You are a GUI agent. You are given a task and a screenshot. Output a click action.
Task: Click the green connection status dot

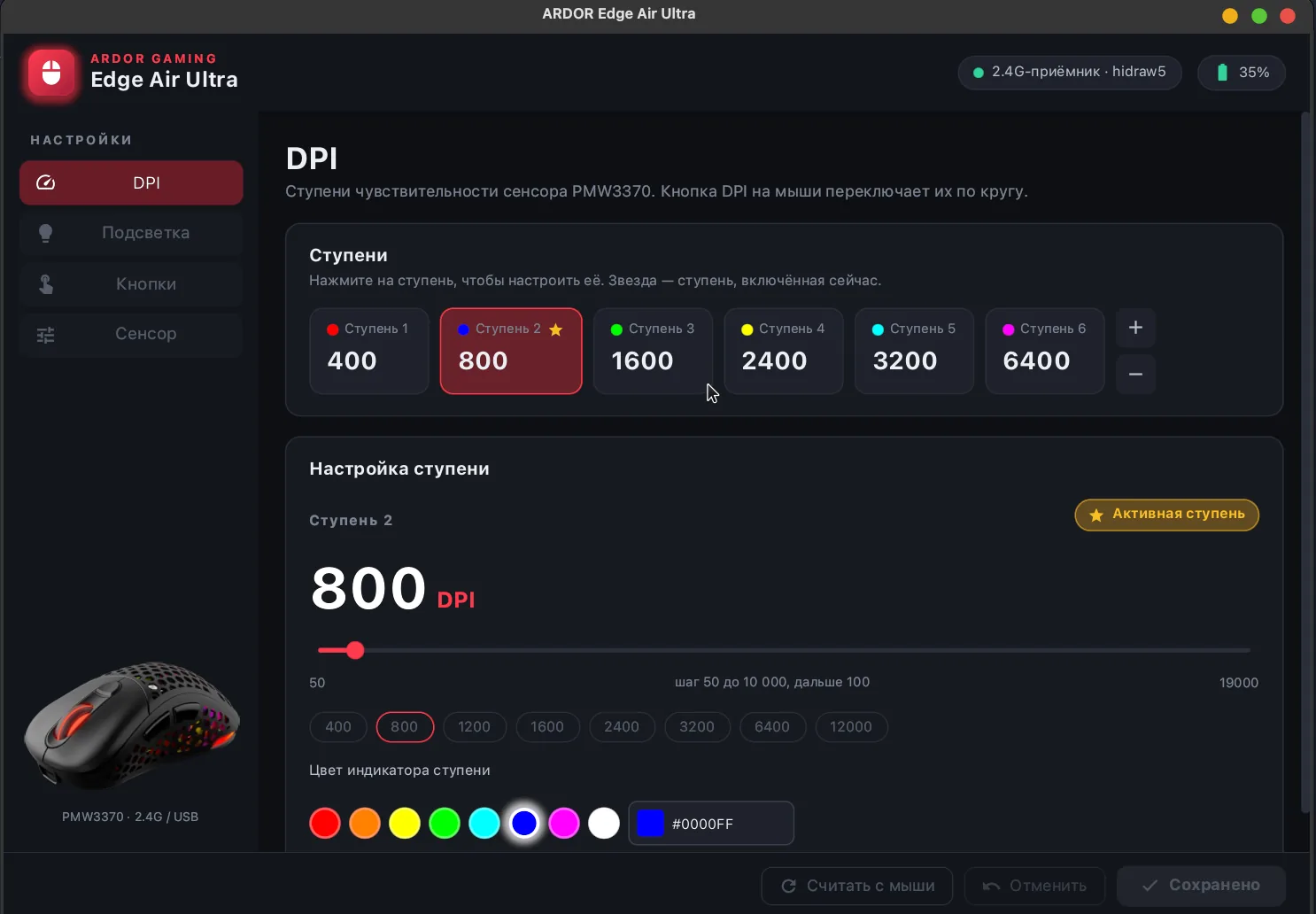tap(979, 73)
